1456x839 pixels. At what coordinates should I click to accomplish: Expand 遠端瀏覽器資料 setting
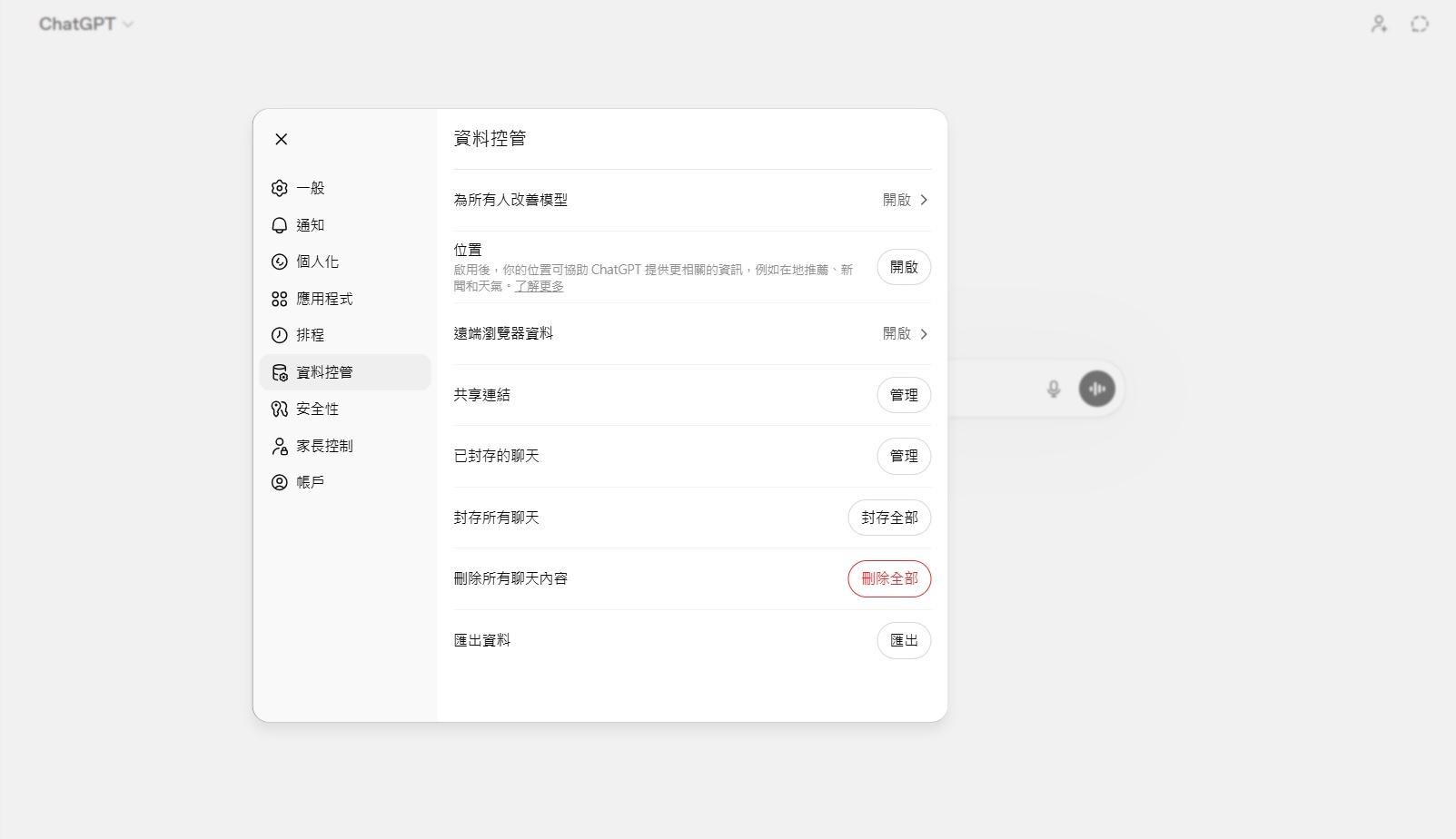[905, 334]
